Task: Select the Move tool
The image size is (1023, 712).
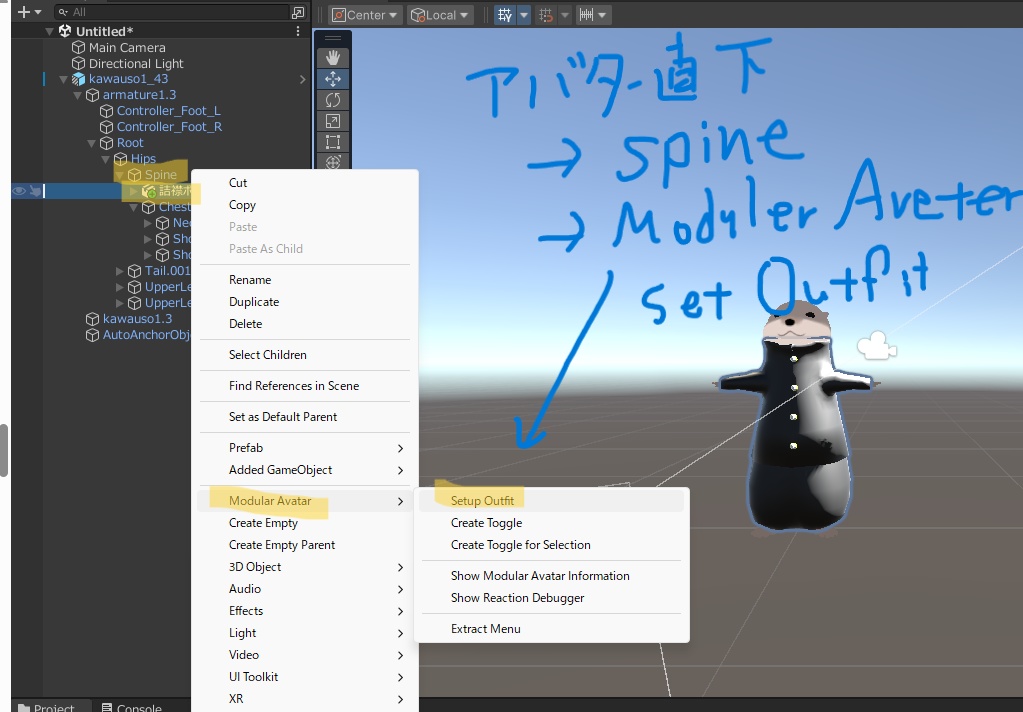Action: click(333, 79)
